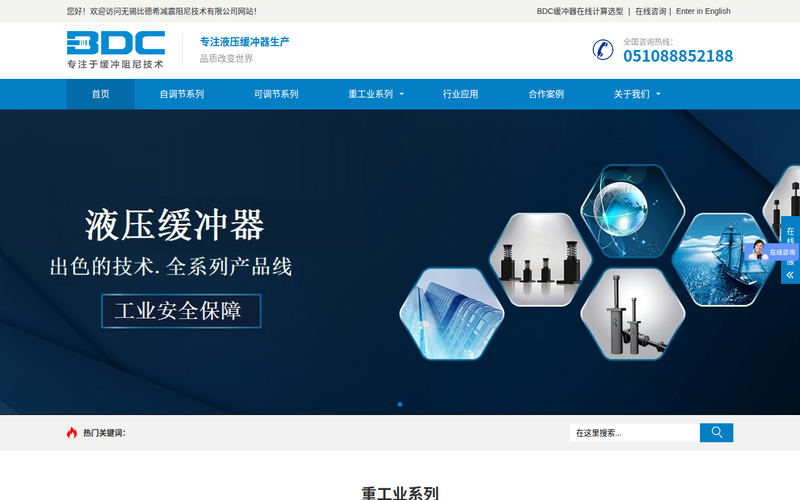Click the 重工业系列 section heading

tap(400, 493)
